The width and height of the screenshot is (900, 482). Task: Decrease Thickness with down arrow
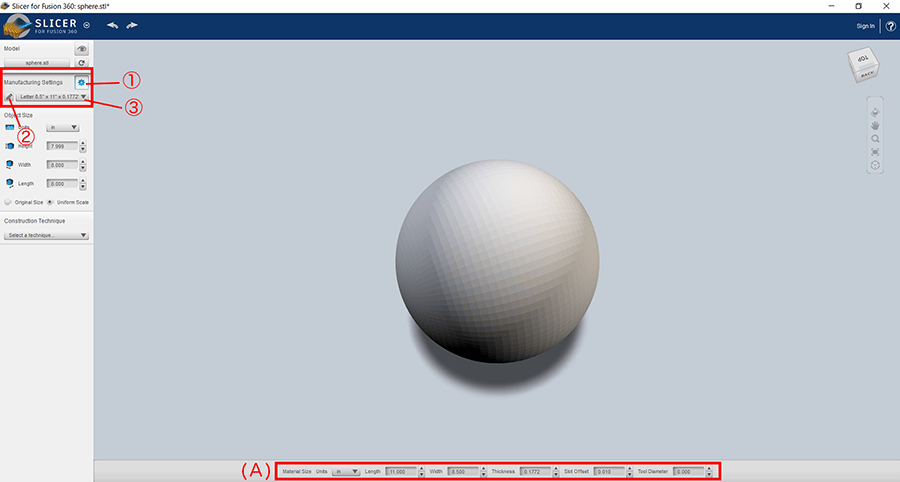coord(556,475)
